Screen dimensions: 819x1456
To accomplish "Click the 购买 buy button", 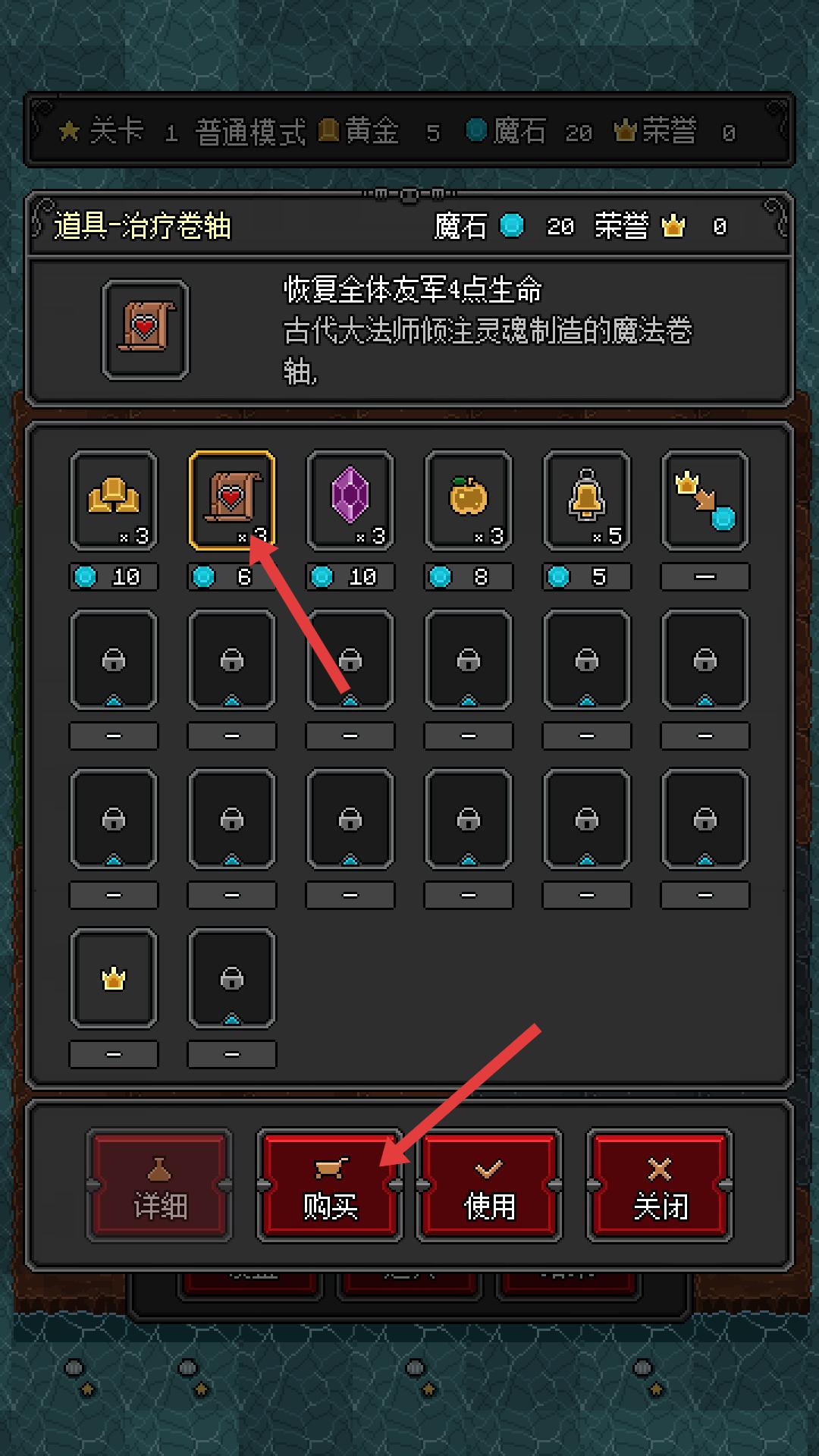I will [x=330, y=1185].
